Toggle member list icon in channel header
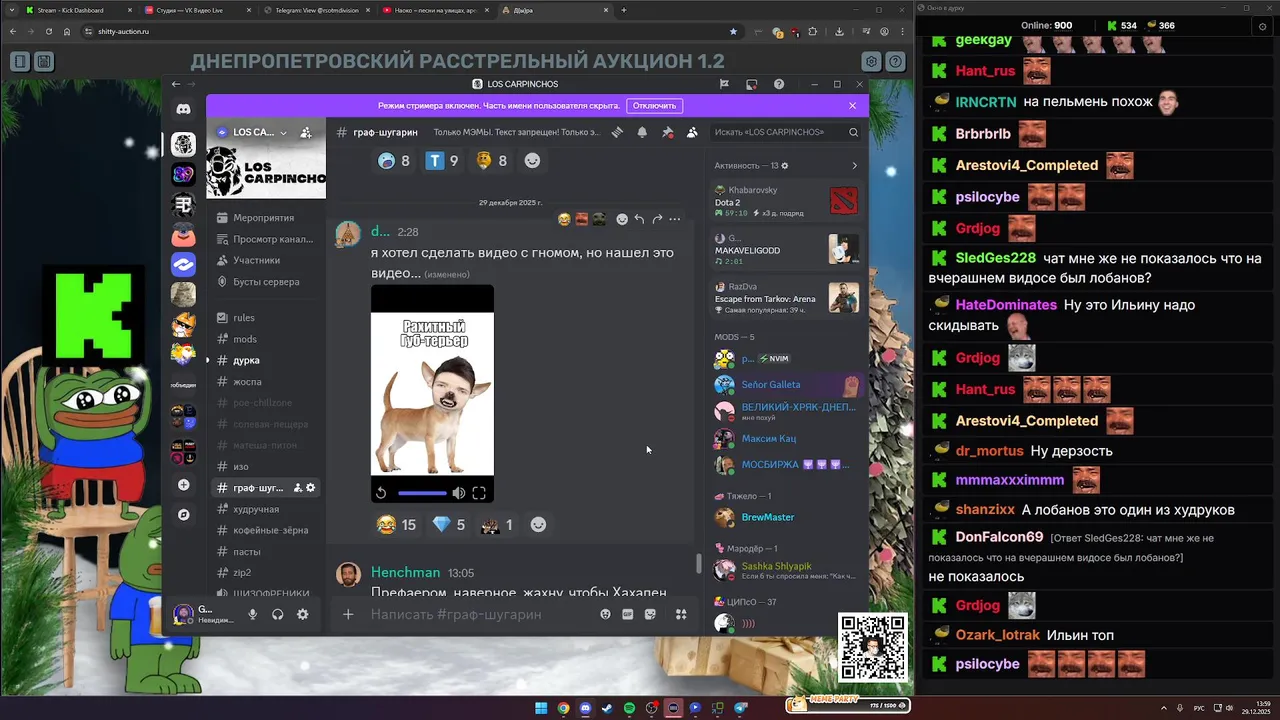Image resolution: width=1280 pixels, height=720 pixels. pos(692,132)
